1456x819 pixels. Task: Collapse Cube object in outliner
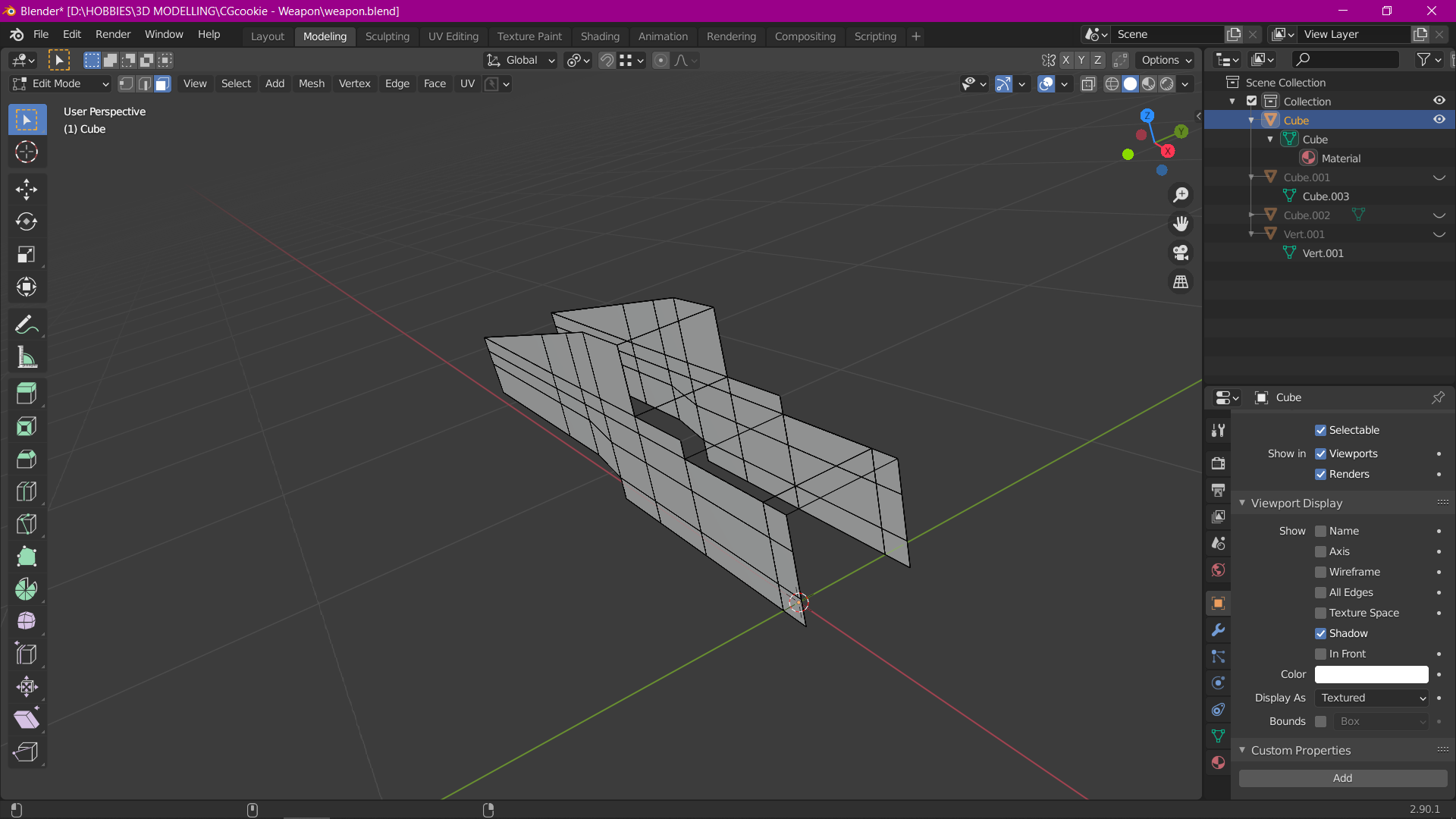tap(1251, 121)
